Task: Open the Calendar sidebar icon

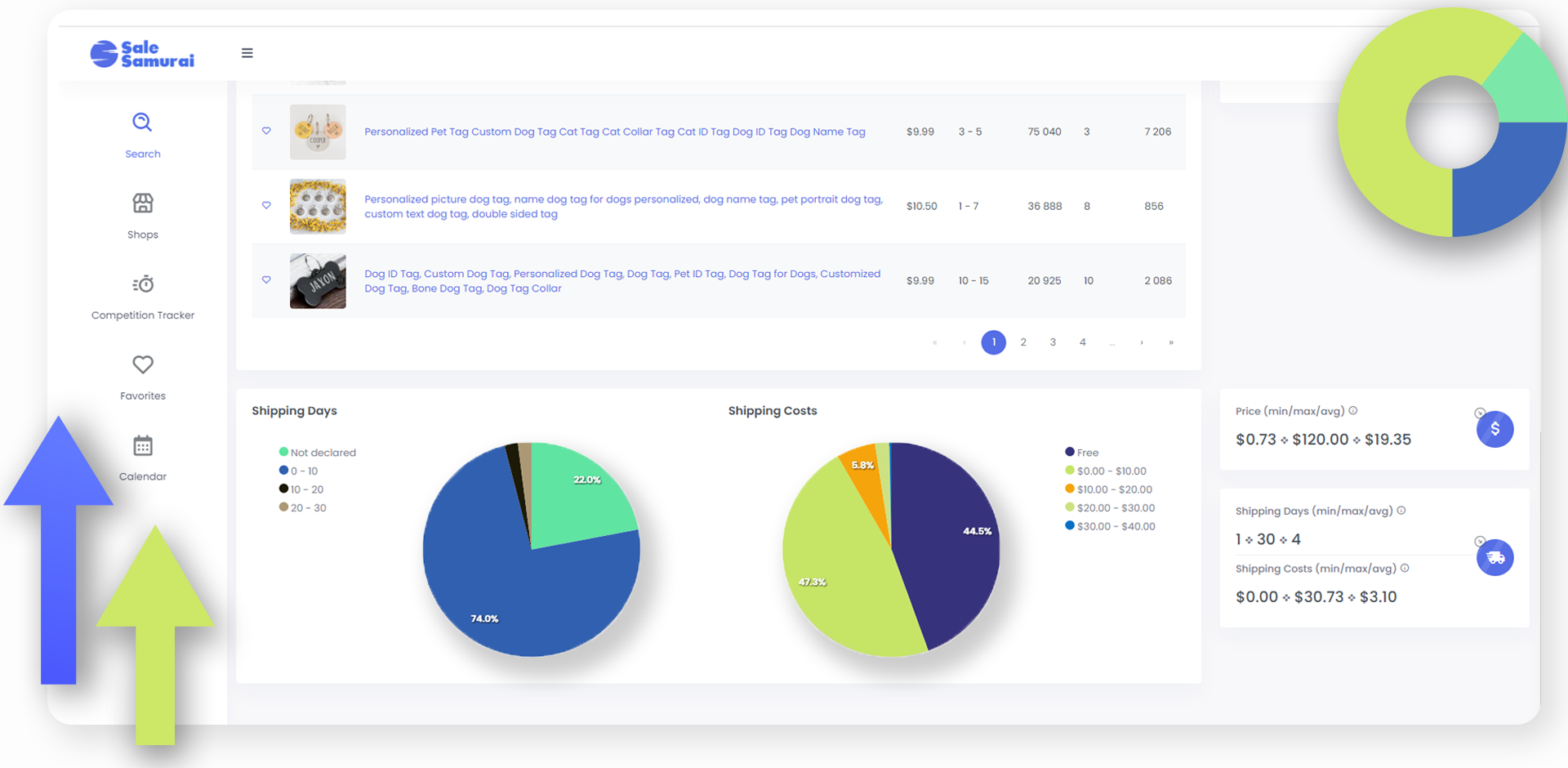Action: 143,445
